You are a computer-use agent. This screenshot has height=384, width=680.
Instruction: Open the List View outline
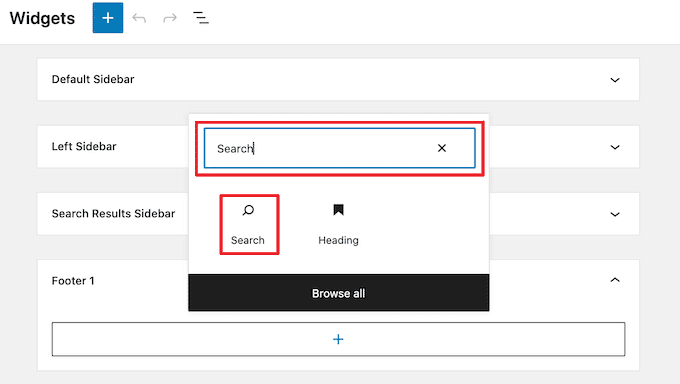pyautogui.click(x=201, y=18)
